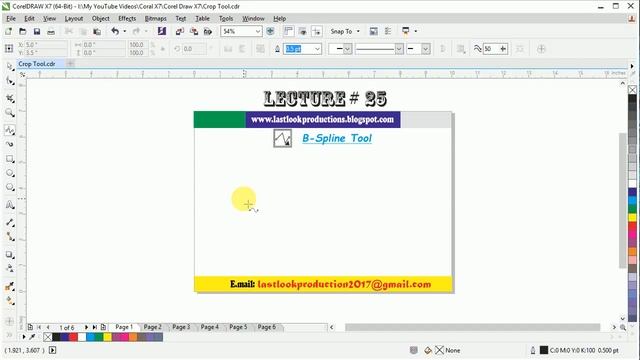Open the outline width dropdown
Screen dimensions: 640x360
[317, 49]
